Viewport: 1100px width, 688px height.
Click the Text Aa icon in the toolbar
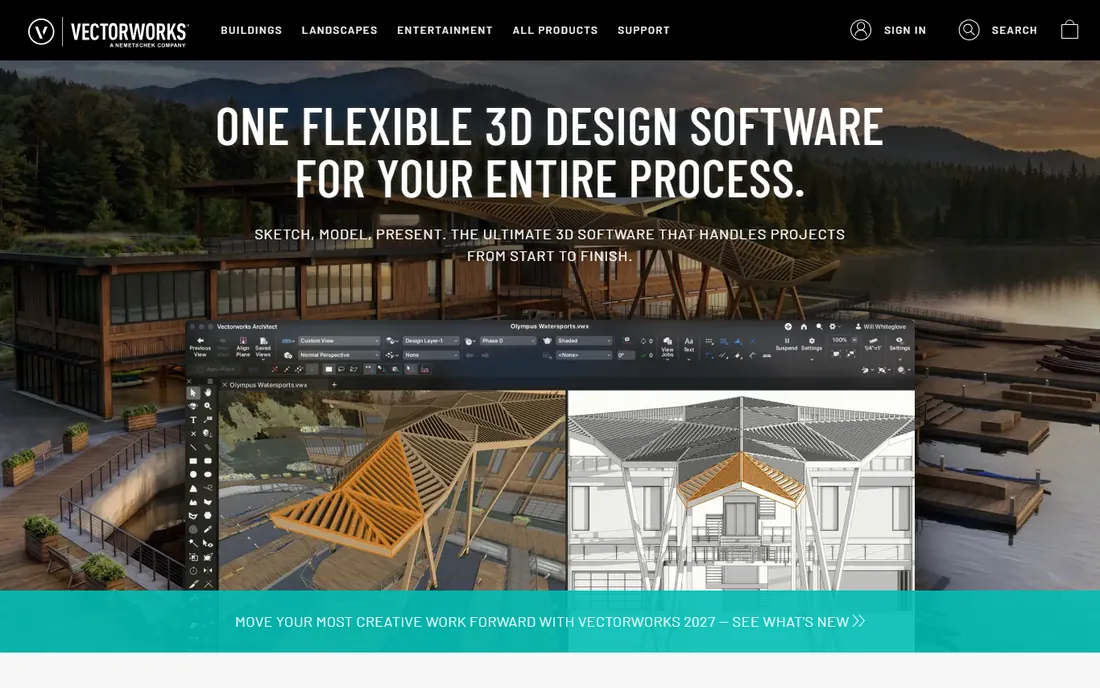[x=689, y=341]
